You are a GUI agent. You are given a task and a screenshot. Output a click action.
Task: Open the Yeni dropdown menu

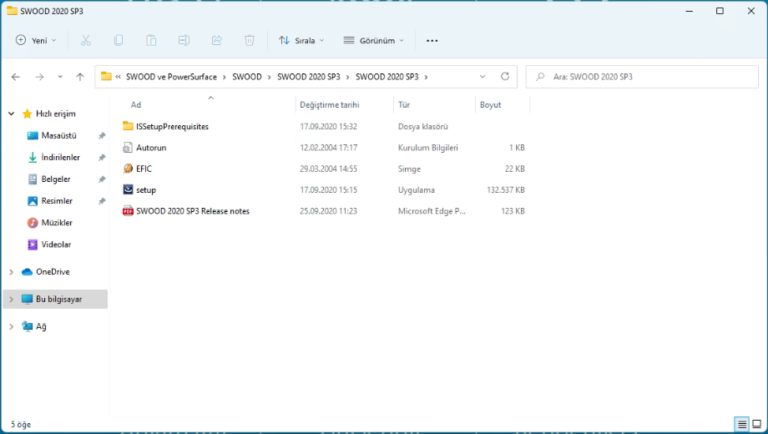[36, 40]
